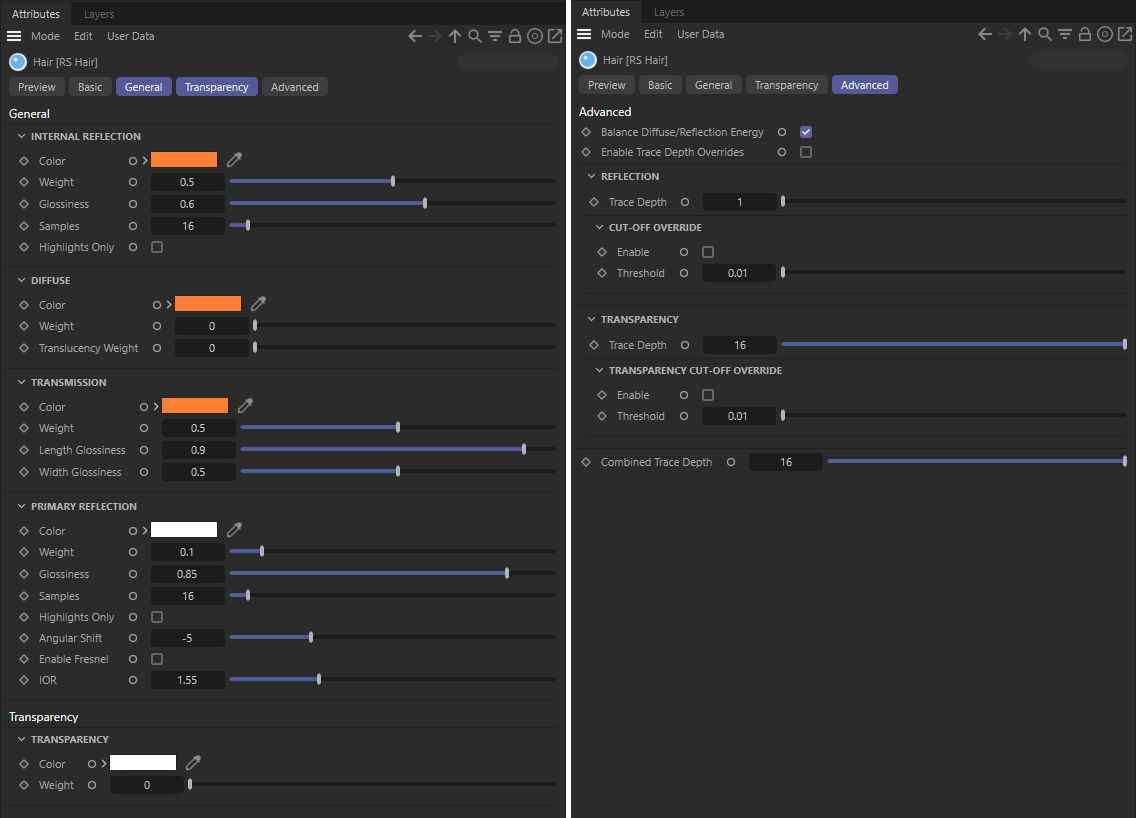
Task: Collapse the Internal Reflection section
Action: (x=22, y=136)
